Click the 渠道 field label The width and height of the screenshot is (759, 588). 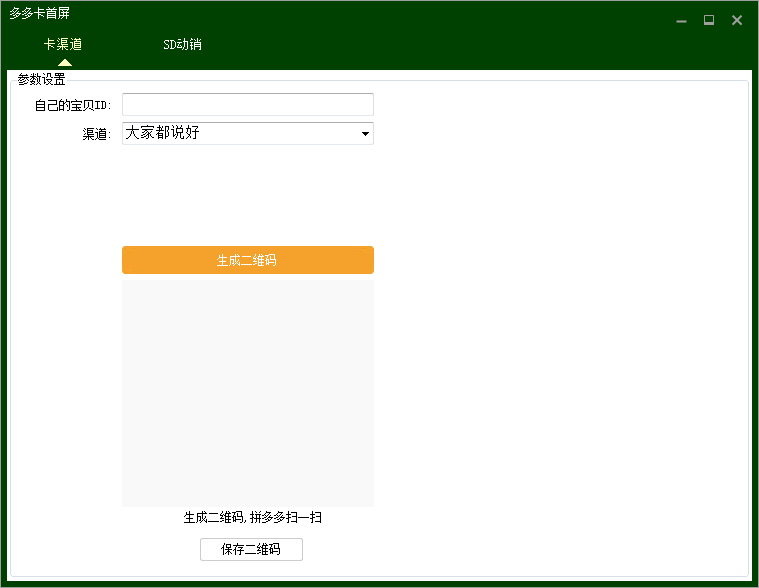96,134
